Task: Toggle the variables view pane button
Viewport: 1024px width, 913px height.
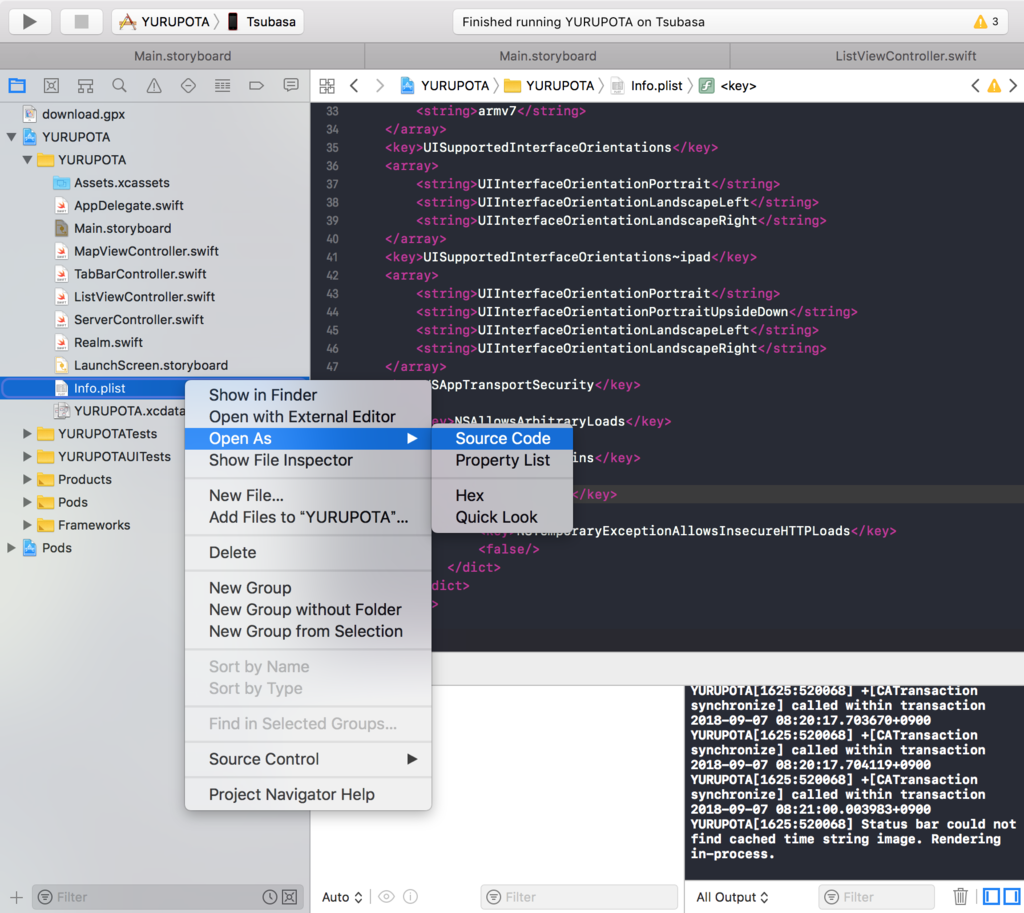Action: [x=991, y=897]
